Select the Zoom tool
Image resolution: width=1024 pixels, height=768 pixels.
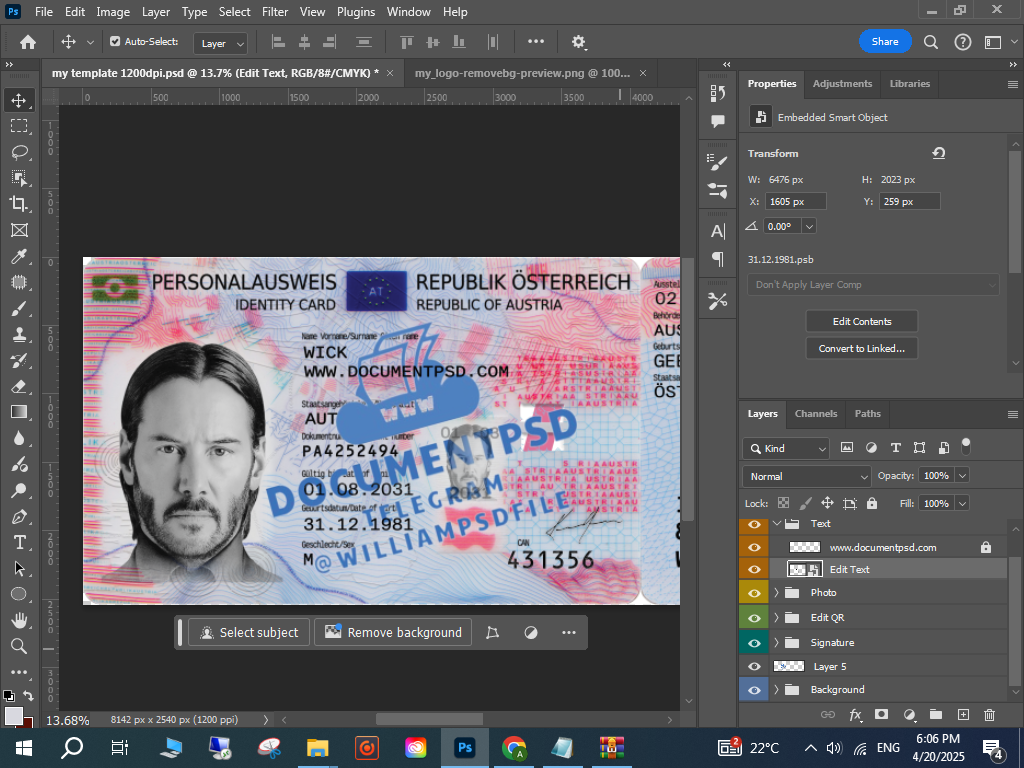[x=19, y=647]
